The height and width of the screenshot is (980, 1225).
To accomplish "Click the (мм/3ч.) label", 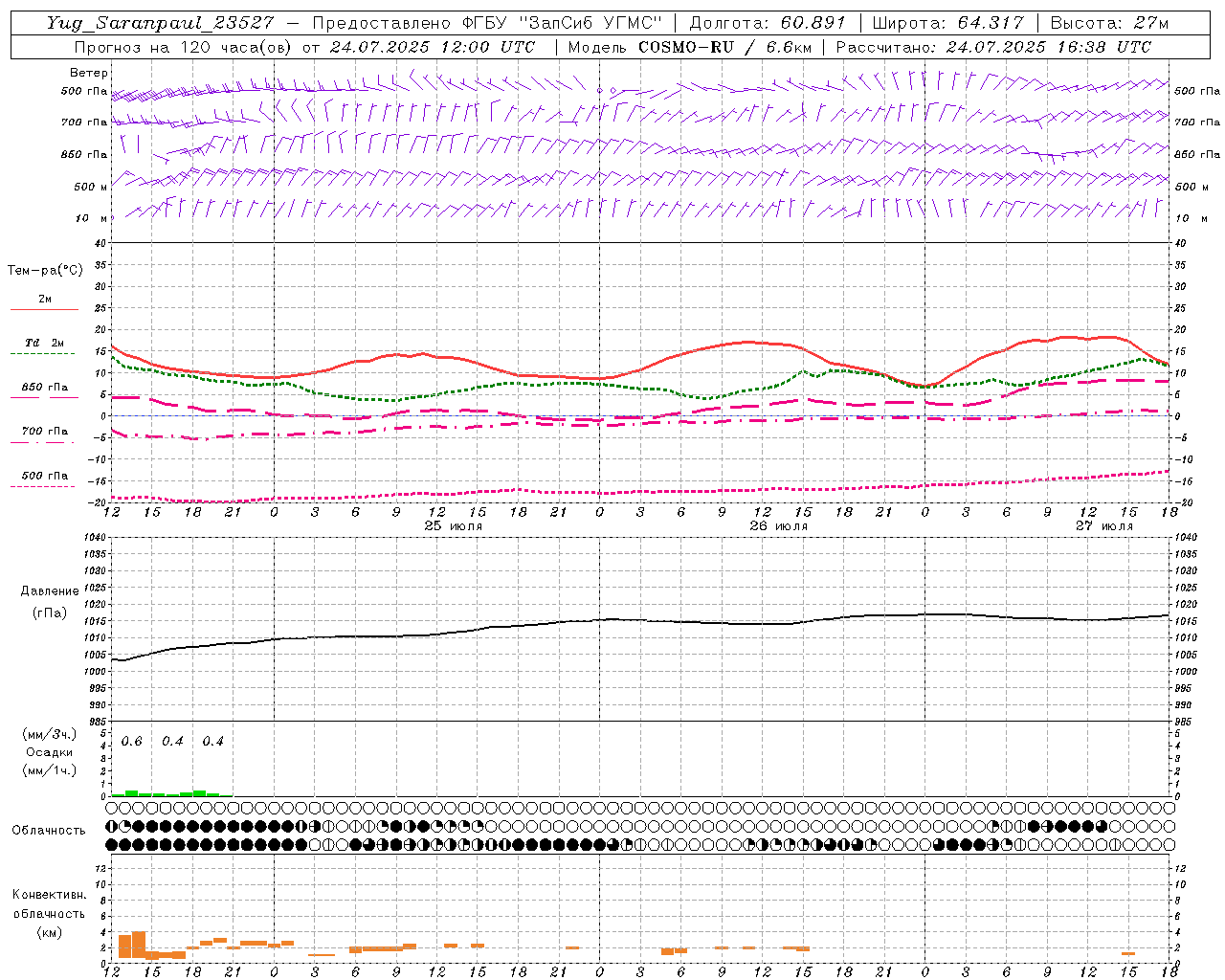I will point(50,734).
